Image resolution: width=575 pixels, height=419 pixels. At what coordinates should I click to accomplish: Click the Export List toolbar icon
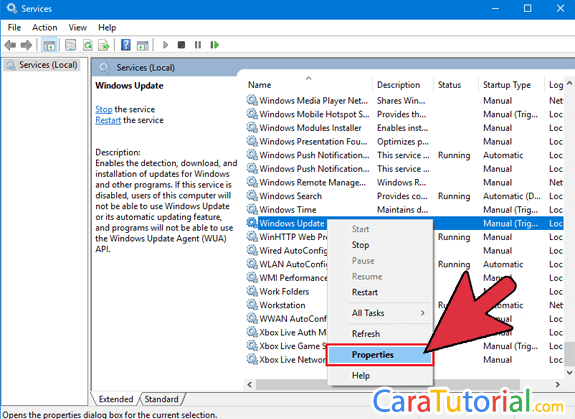coord(104,45)
